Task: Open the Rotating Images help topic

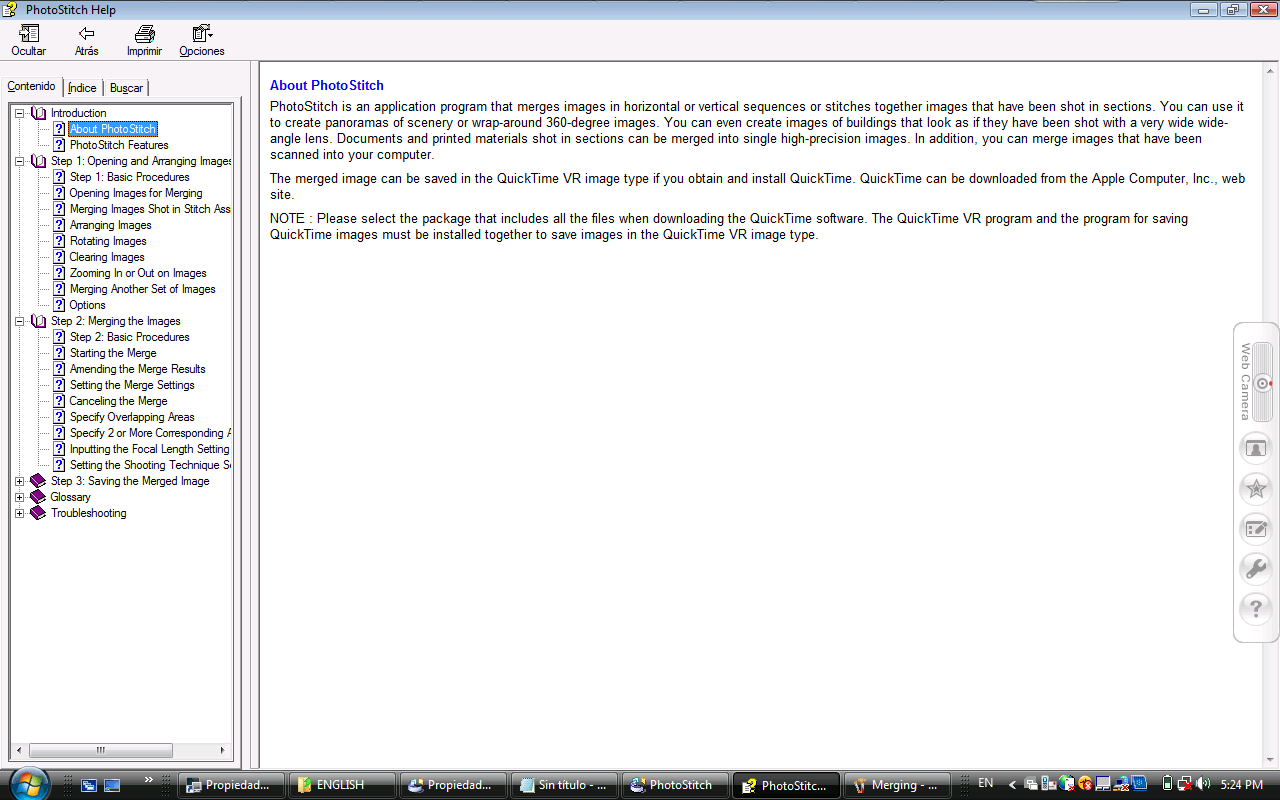Action: (108, 241)
